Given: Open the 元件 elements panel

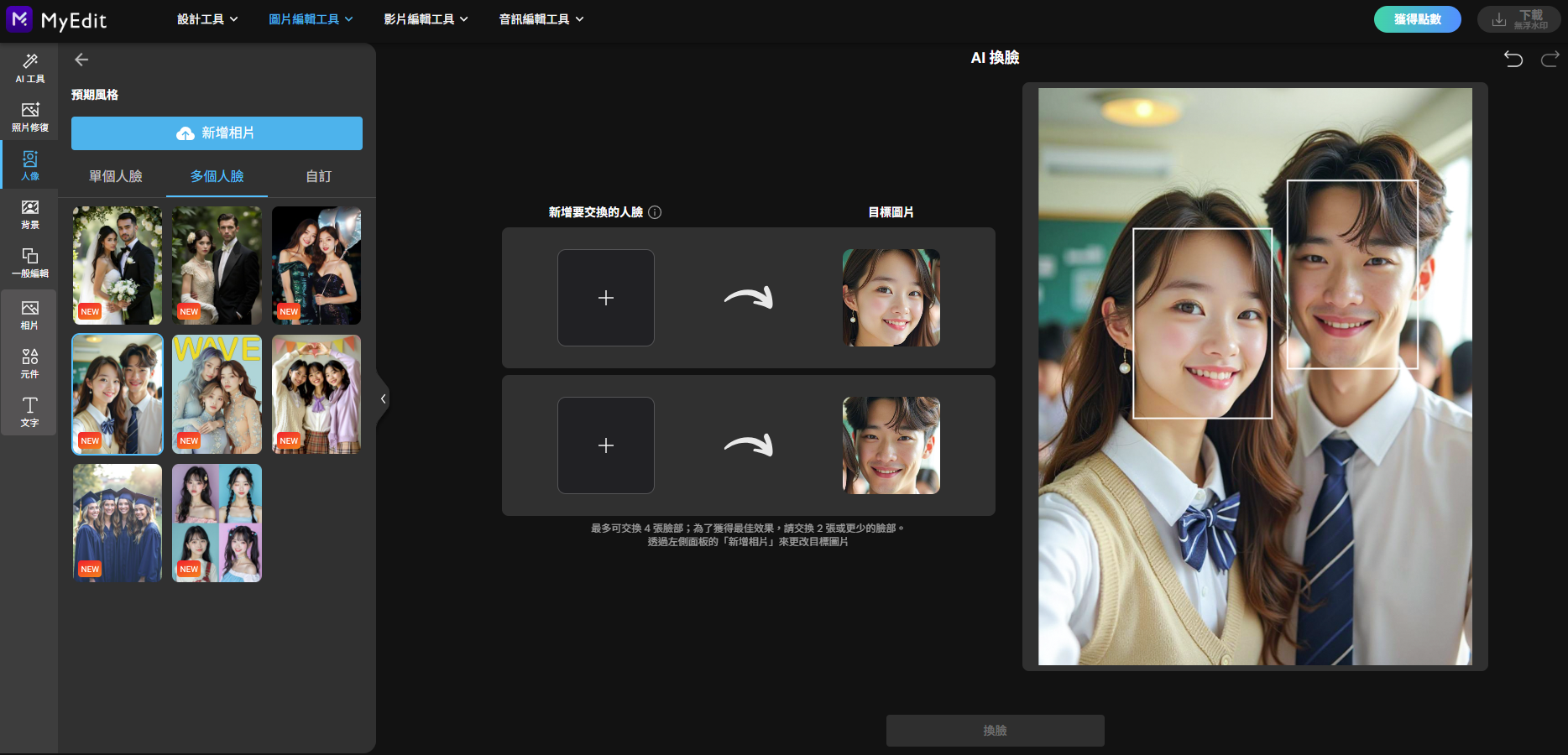Looking at the screenshot, I should 29,363.
